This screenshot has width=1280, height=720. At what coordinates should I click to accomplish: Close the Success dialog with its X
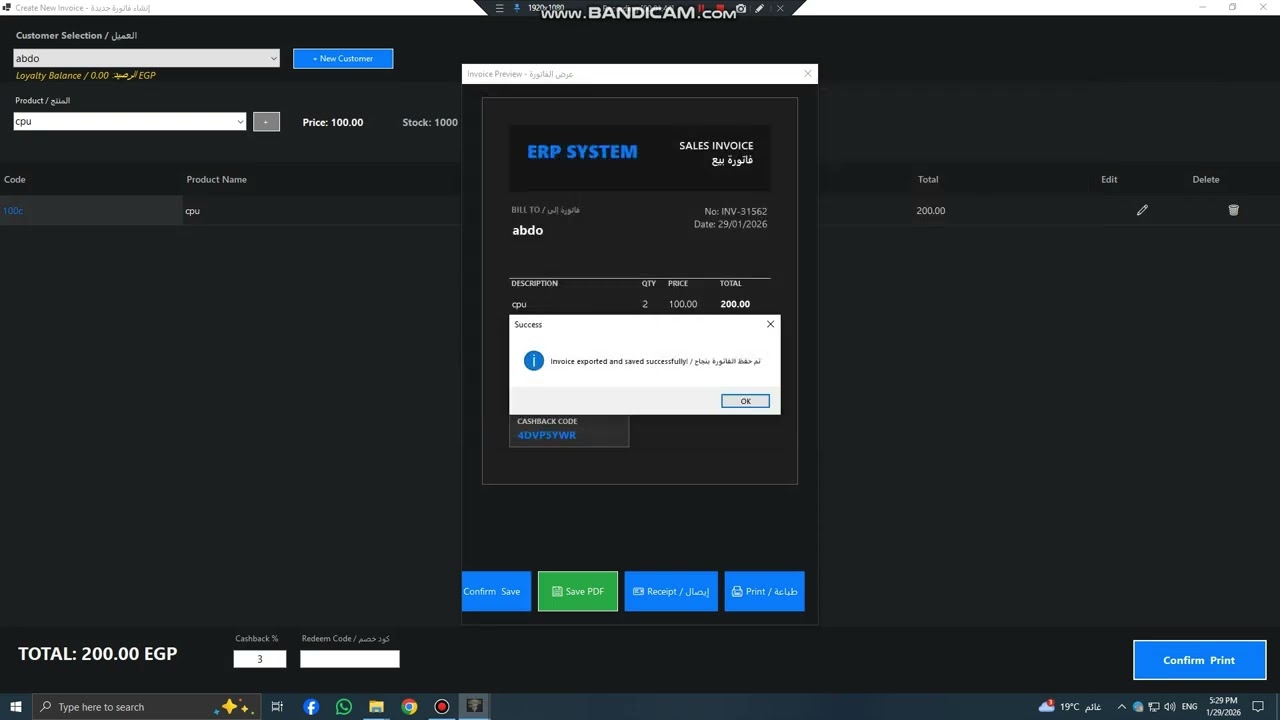point(770,324)
